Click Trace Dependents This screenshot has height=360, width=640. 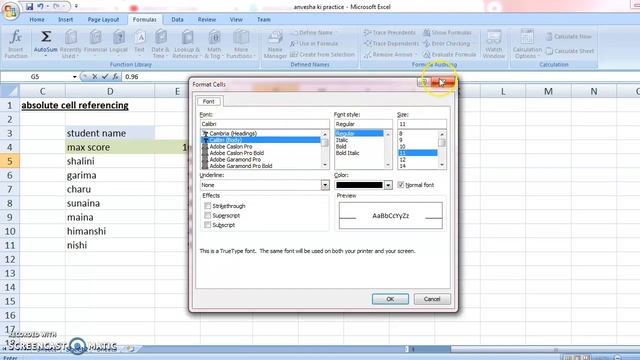tap(391, 43)
